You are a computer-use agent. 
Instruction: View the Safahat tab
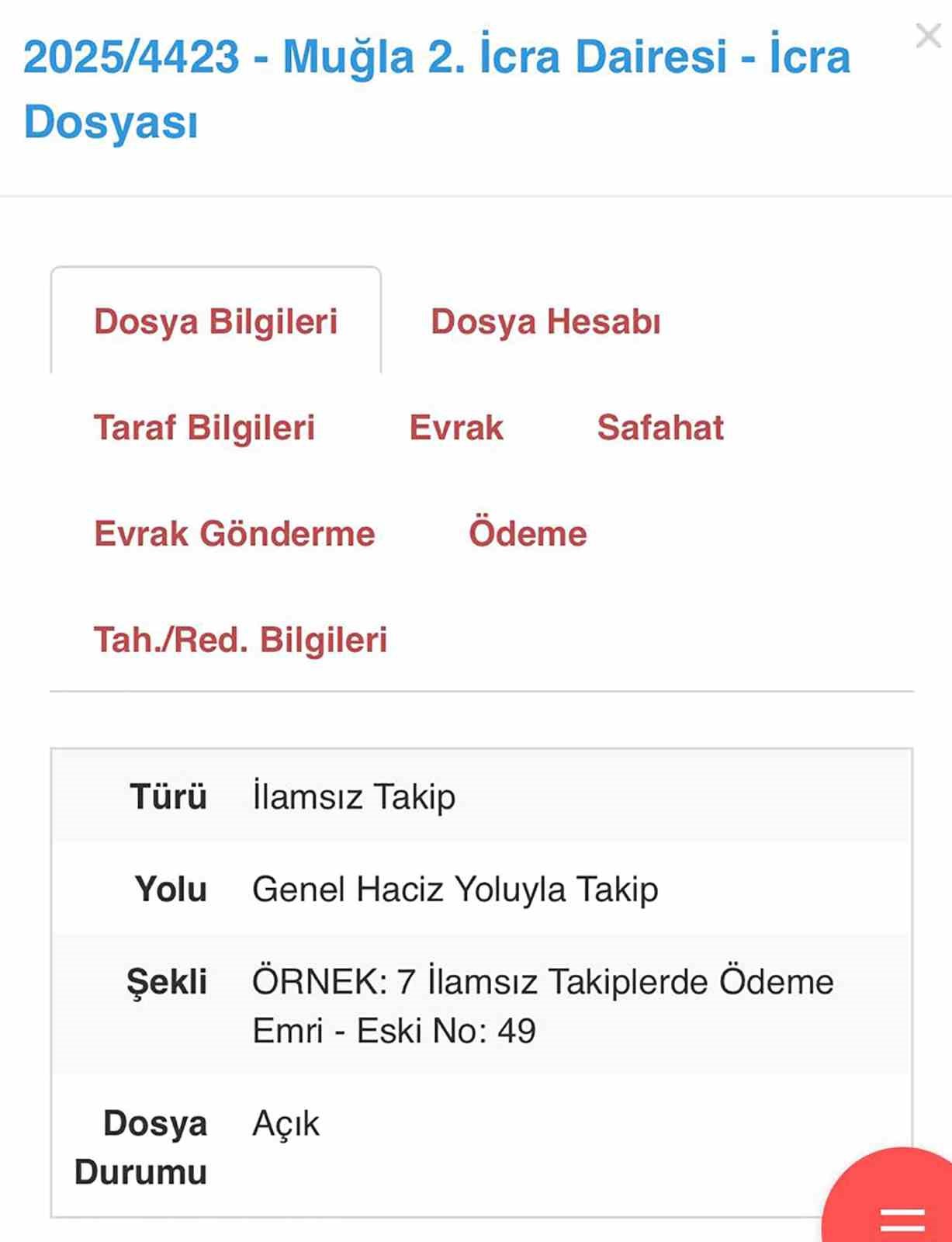click(661, 428)
